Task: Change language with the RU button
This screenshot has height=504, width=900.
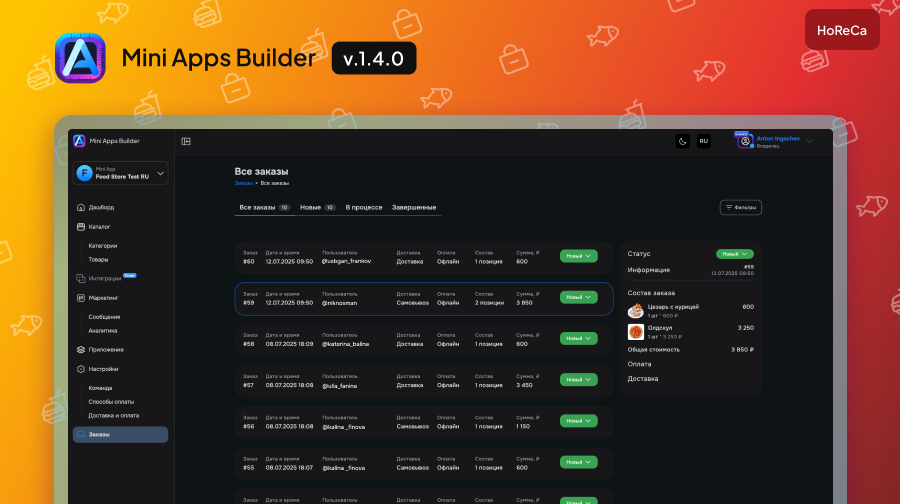Action: (x=704, y=141)
